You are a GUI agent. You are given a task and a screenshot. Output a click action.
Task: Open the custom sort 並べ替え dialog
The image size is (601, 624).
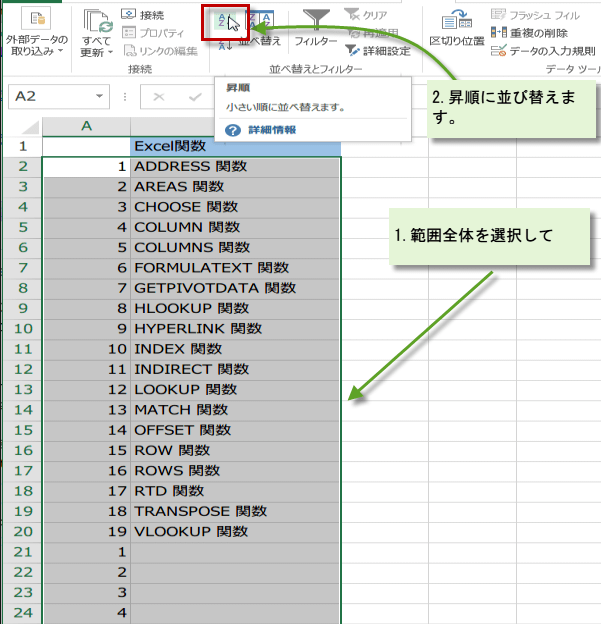260,29
